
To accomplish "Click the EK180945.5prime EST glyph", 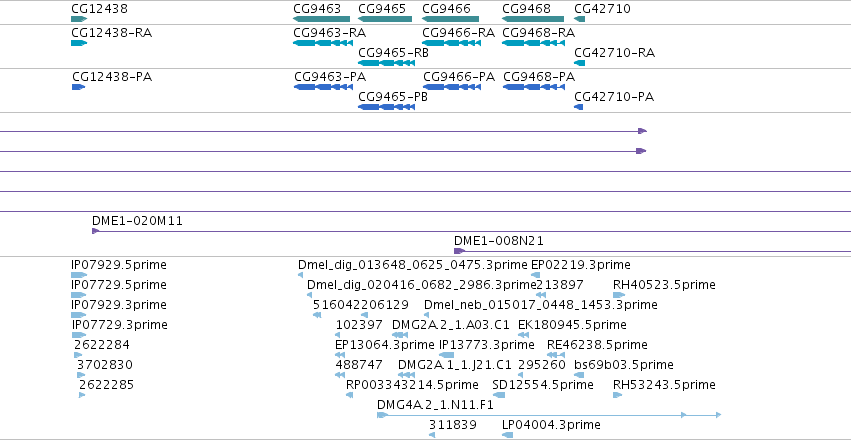I will click(x=523, y=335).
